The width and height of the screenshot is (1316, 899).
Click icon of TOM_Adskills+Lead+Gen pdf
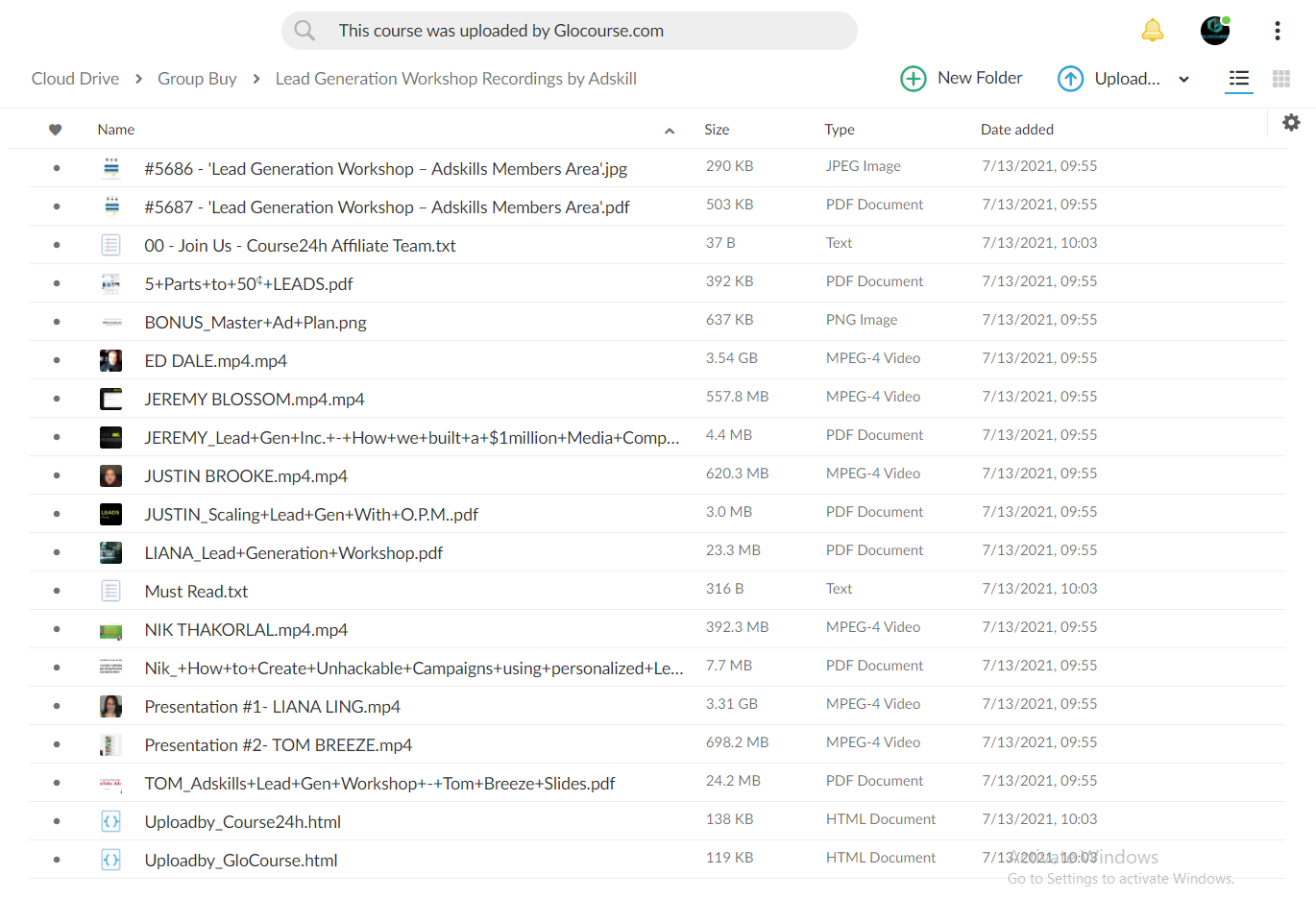tap(111, 783)
